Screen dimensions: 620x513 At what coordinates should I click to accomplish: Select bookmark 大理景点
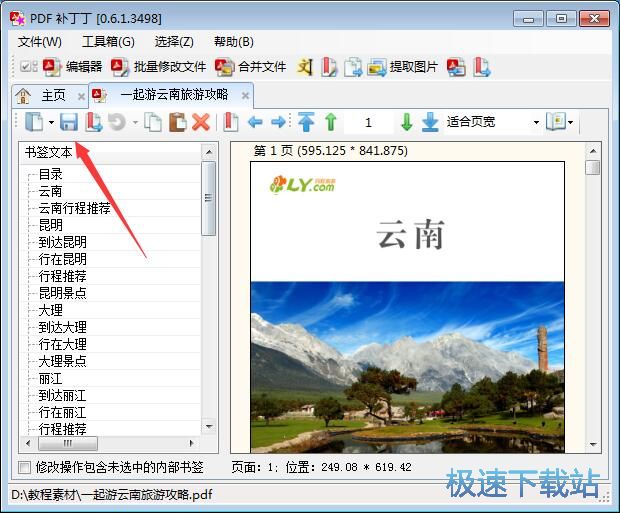[x=62, y=361]
